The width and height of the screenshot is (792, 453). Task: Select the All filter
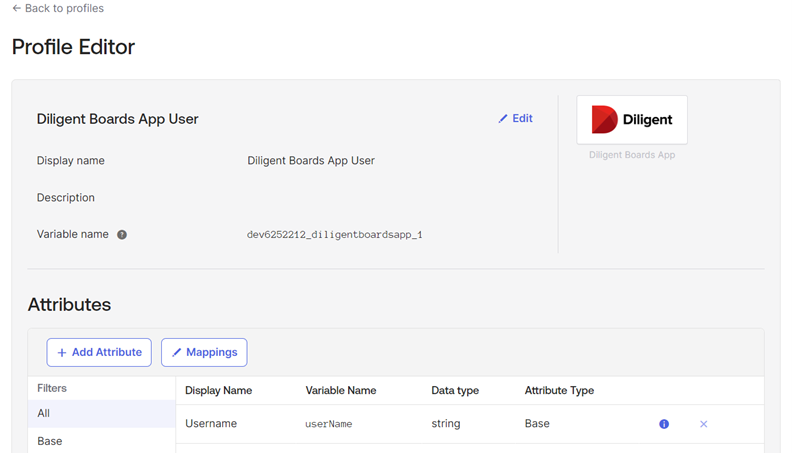click(44, 413)
